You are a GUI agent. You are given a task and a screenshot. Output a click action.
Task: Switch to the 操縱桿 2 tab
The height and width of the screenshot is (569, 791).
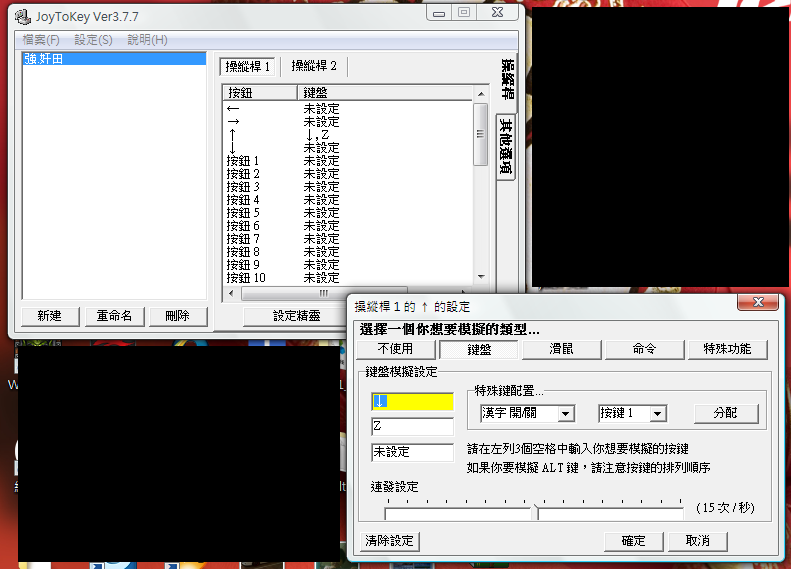314,66
